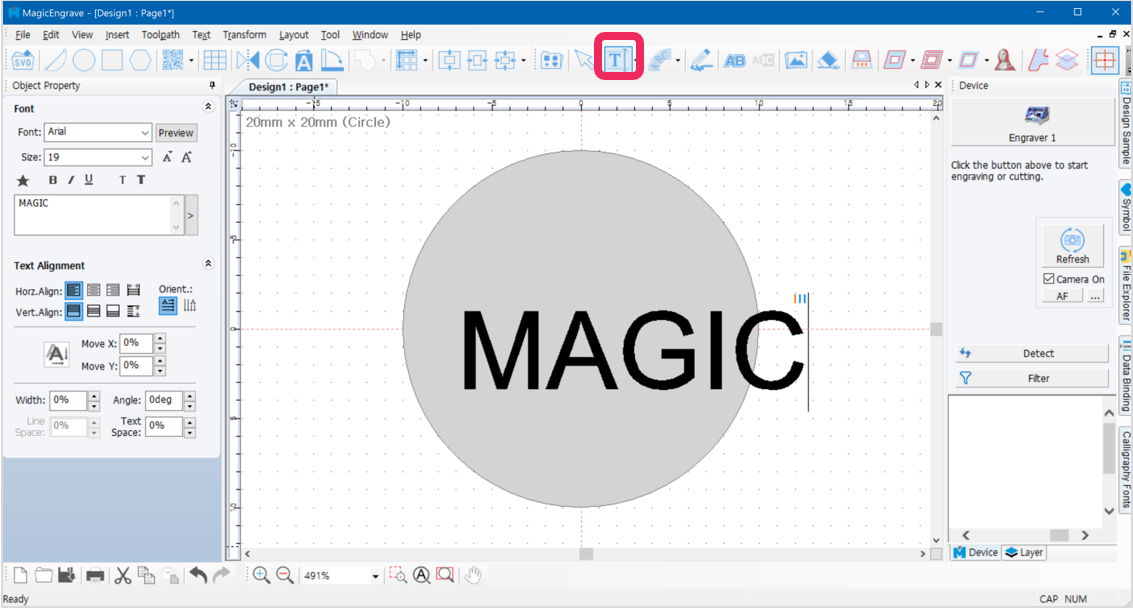Screen dimensions: 1133x609
Task: Click the arc text tool
Action: click(660, 60)
